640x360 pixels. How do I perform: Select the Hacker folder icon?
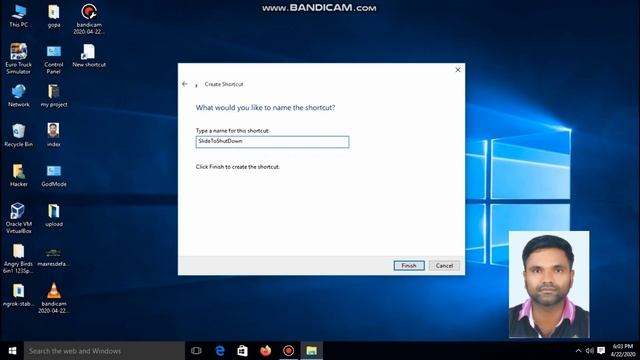pyautogui.click(x=19, y=175)
